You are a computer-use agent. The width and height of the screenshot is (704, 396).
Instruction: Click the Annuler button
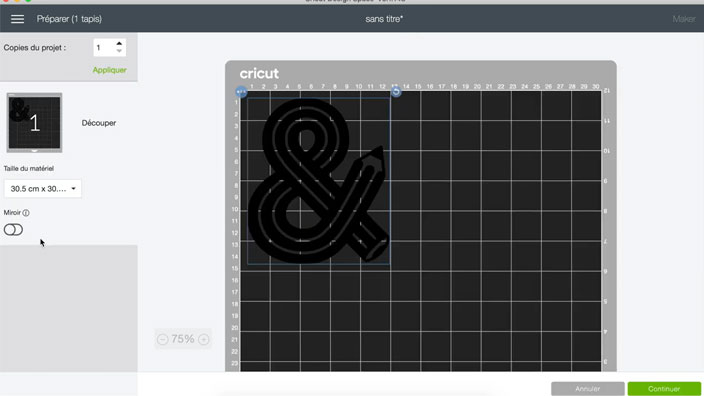click(x=588, y=388)
